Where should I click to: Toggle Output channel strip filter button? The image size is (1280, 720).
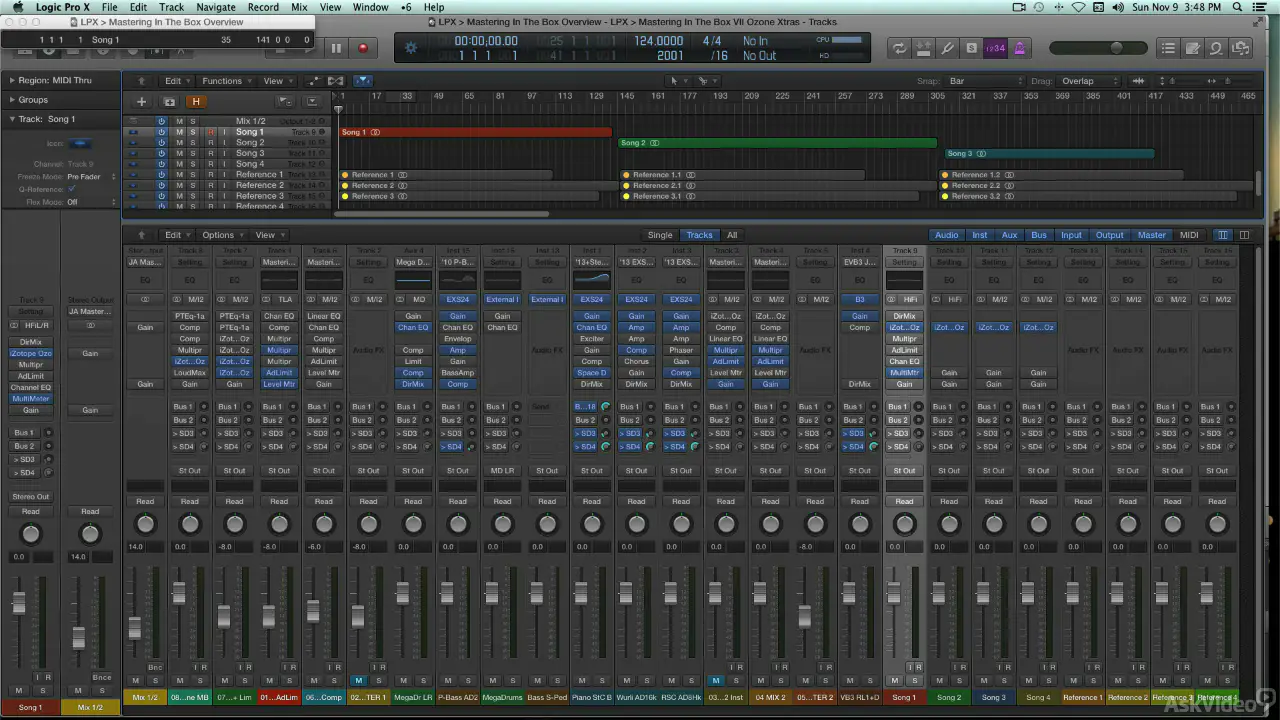[1109, 235]
